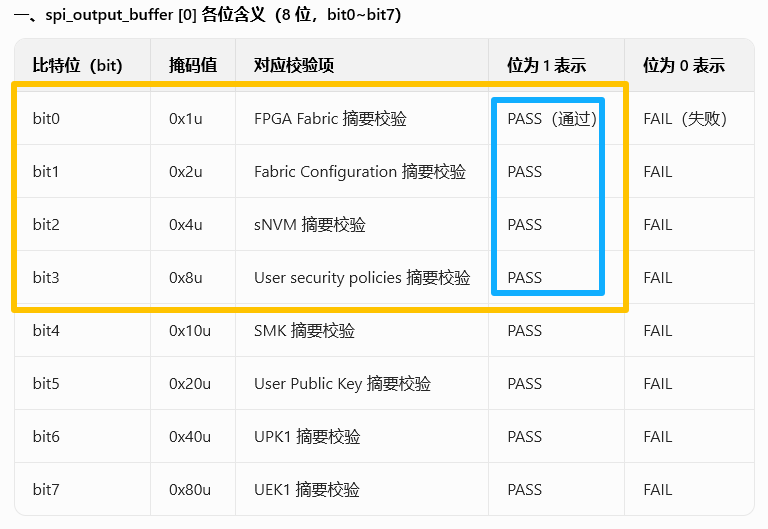Image resolution: width=768 pixels, height=529 pixels.
Task: Click the bit0 cell in first row
Action: tap(46, 119)
